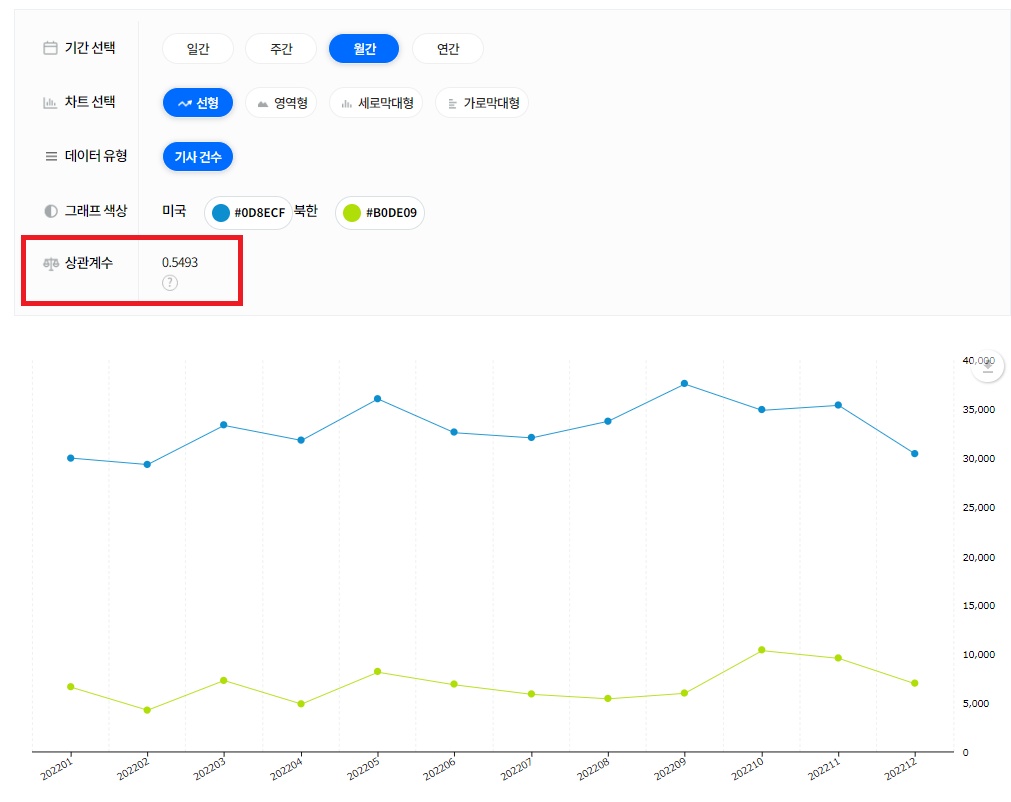Click the scales icon beside 상관계수
Screen dimensions: 1011x802
point(50,264)
